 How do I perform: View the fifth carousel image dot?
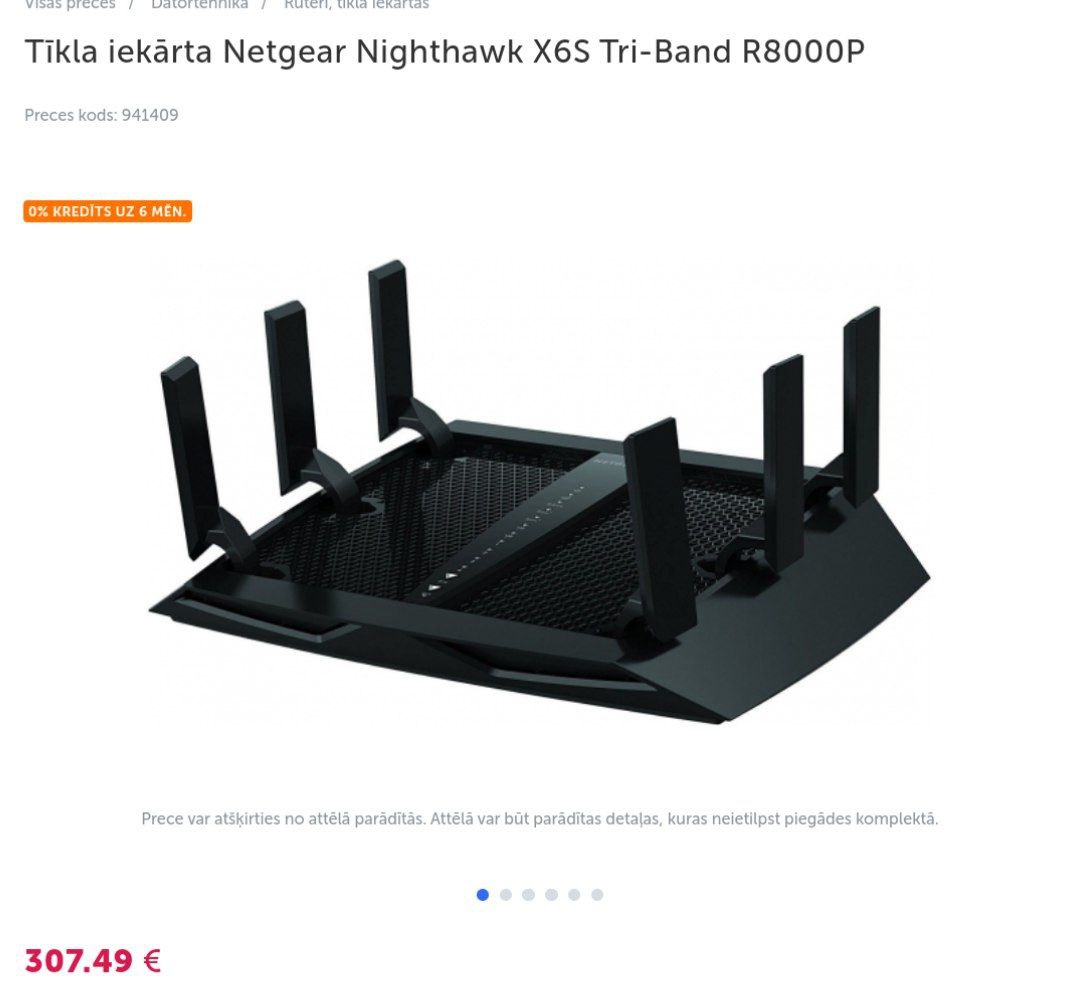574,895
